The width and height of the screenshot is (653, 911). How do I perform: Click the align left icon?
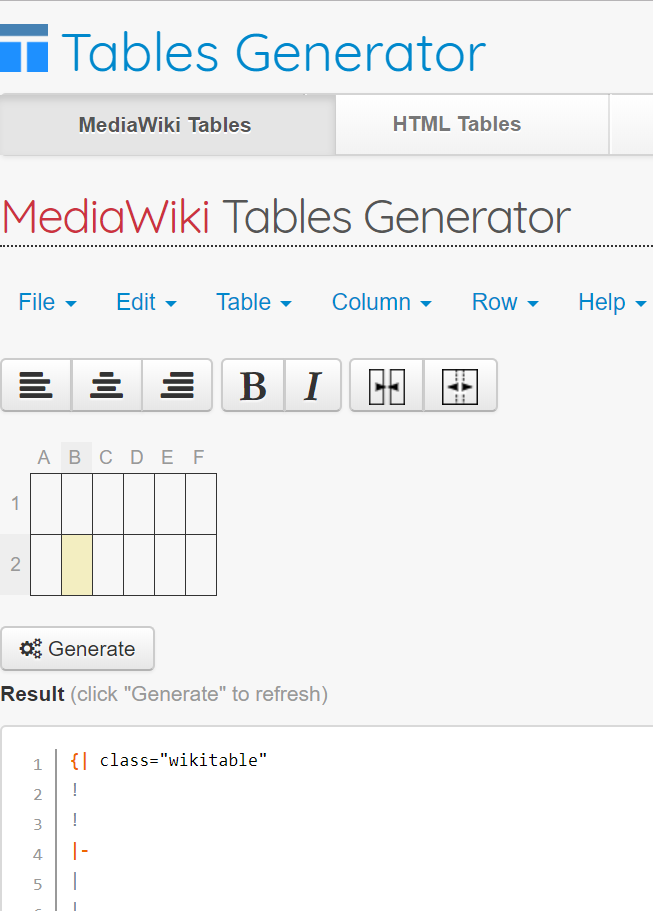(x=36, y=385)
